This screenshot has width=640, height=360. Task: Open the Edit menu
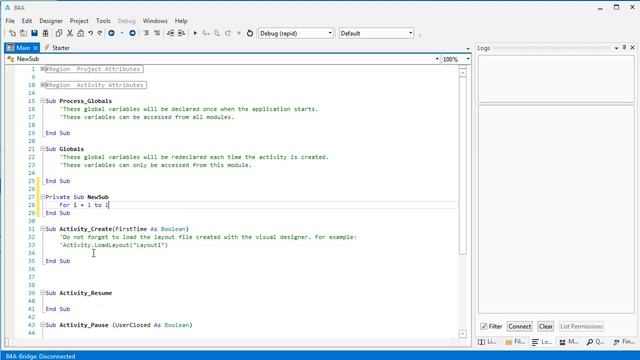(x=27, y=21)
